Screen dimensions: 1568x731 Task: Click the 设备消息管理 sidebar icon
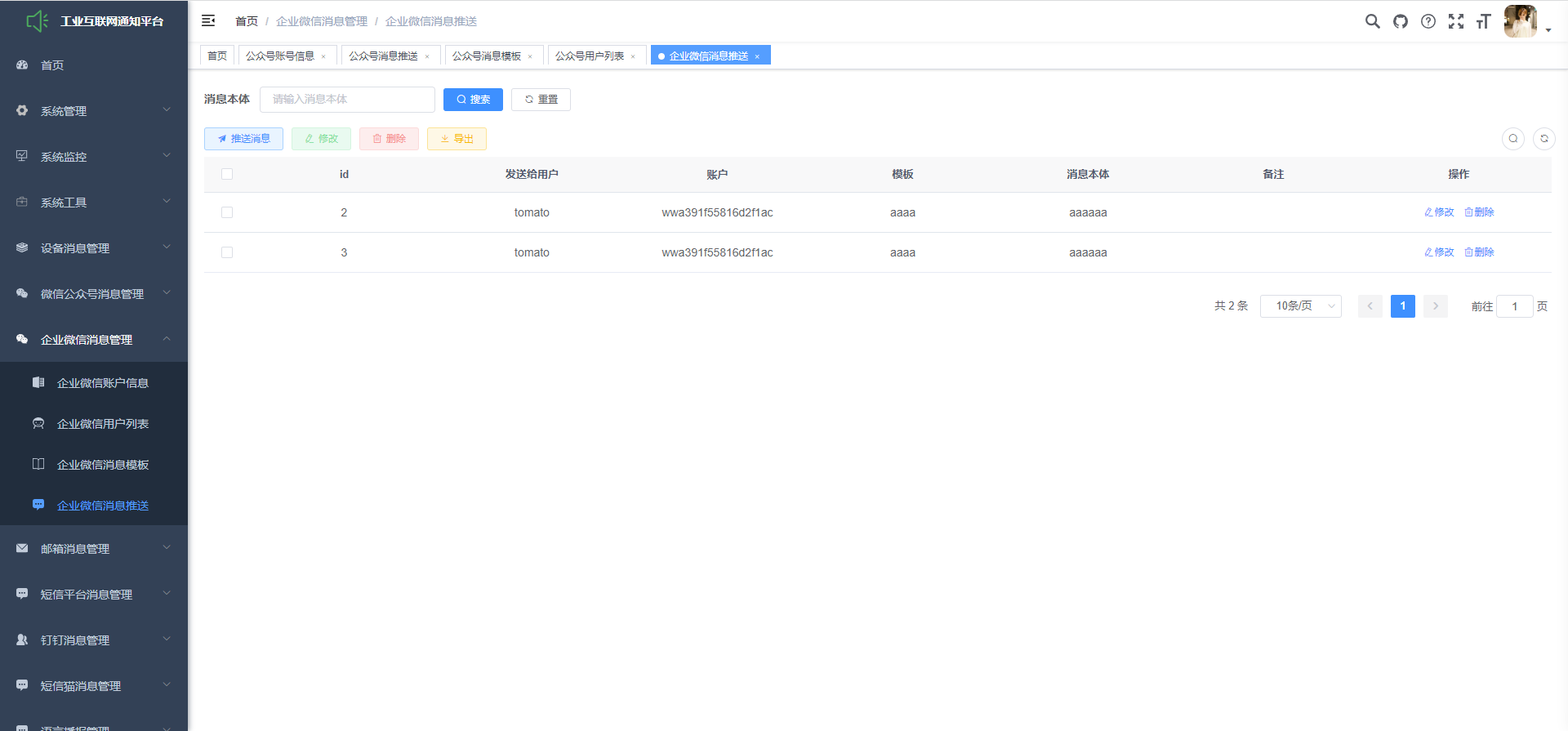click(x=22, y=247)
